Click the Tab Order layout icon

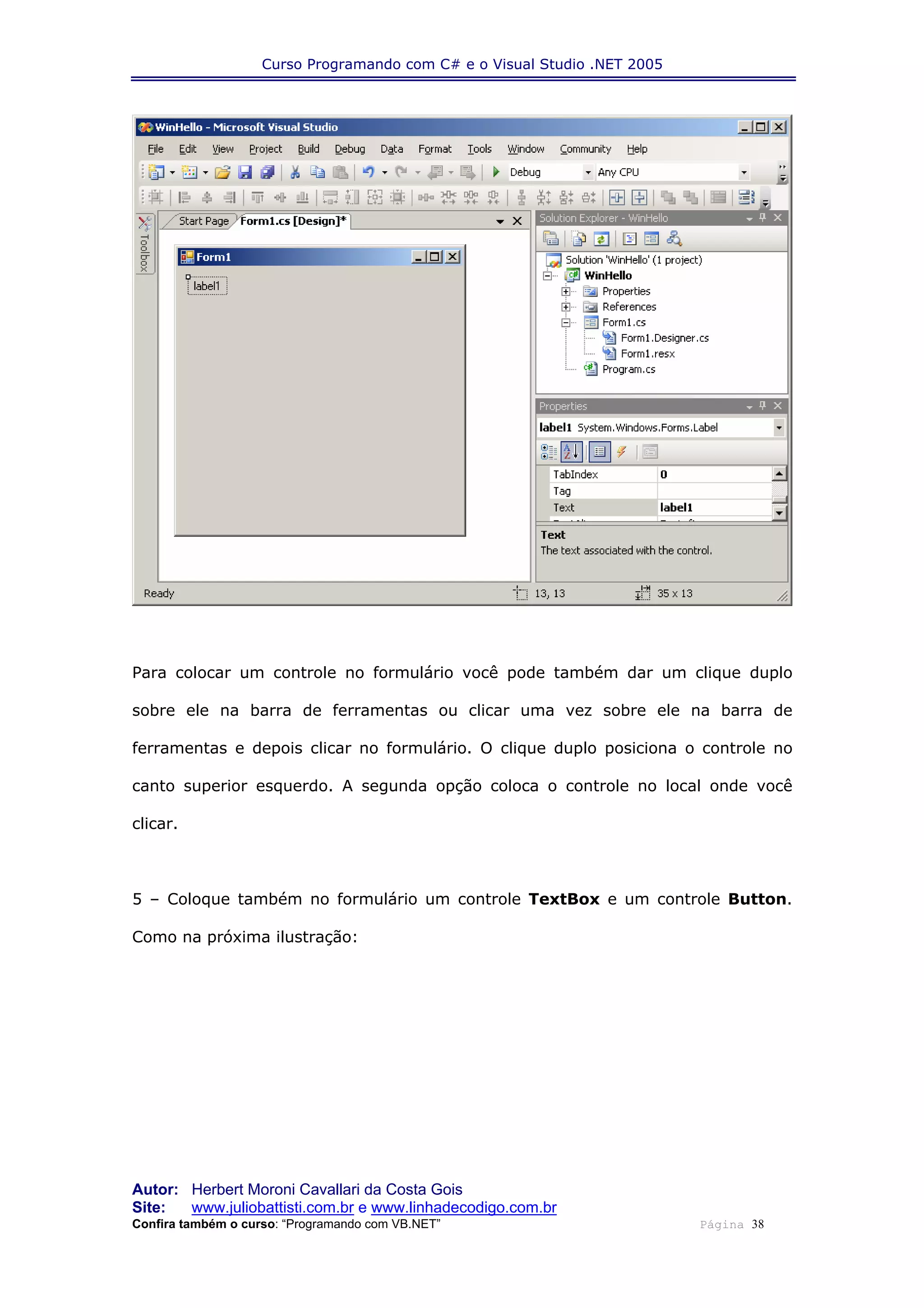point(746,198)
